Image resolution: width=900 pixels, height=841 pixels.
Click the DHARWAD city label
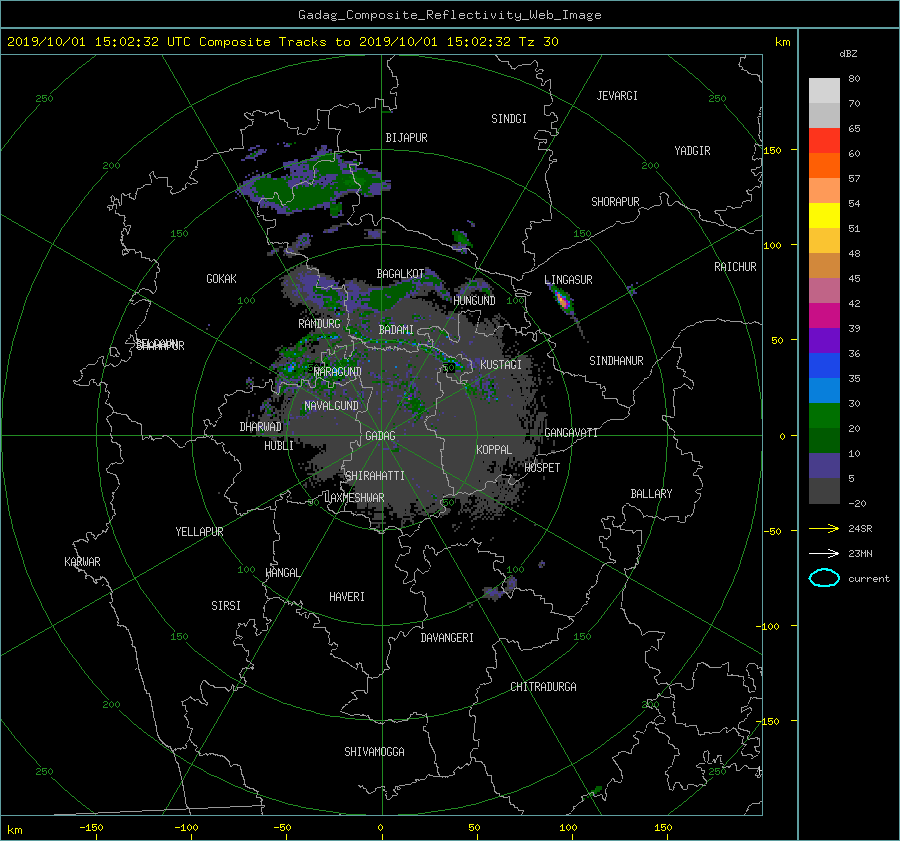[x=261, y=427]
